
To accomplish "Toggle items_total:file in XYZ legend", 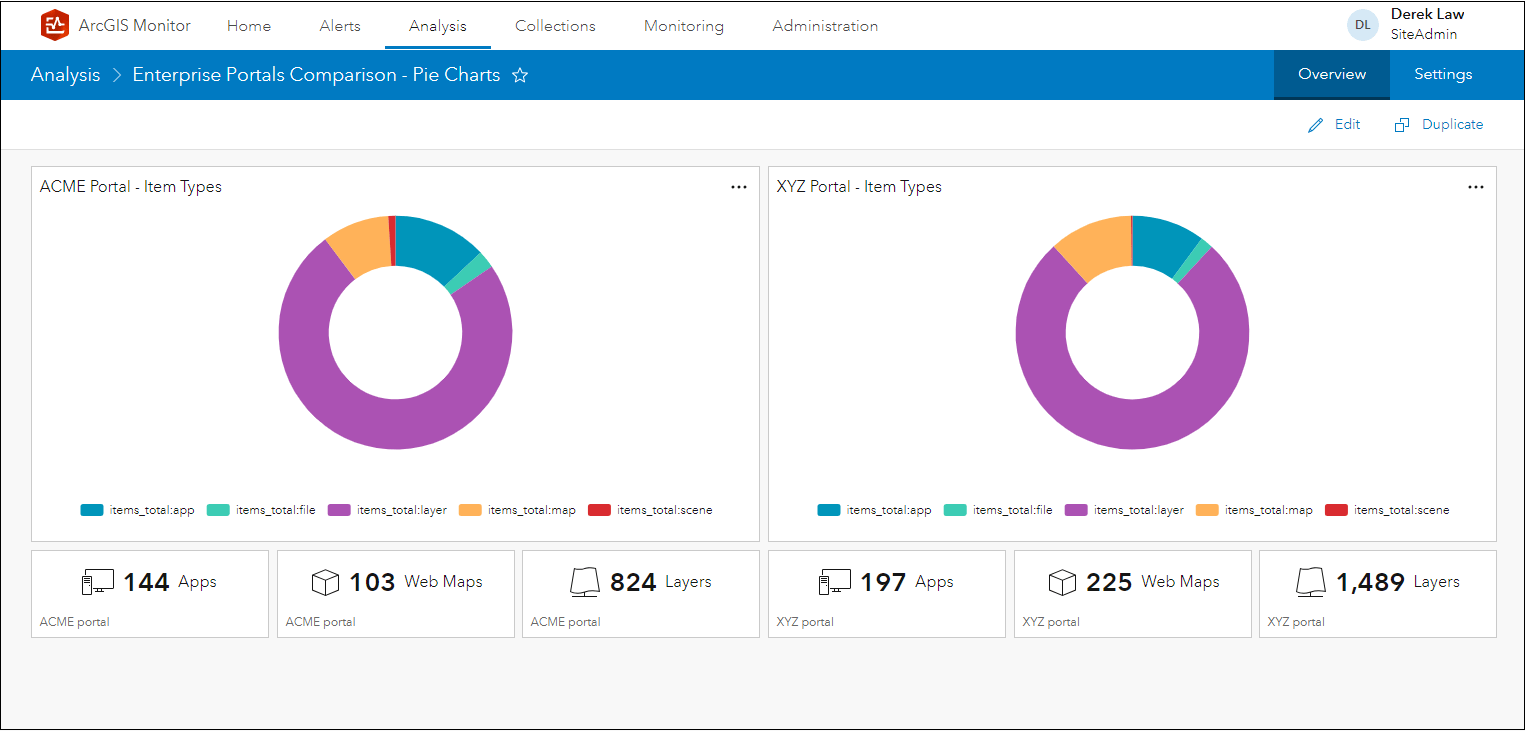I will point(998,510).
